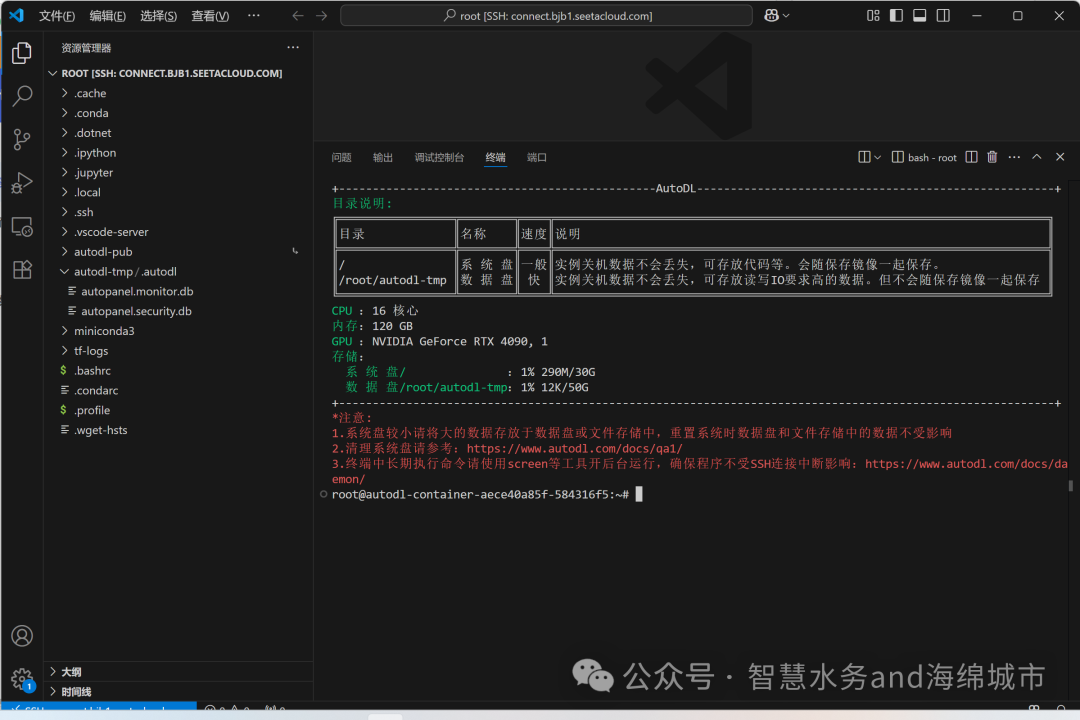Switch to the 端口 panel tab

(537, 158)
